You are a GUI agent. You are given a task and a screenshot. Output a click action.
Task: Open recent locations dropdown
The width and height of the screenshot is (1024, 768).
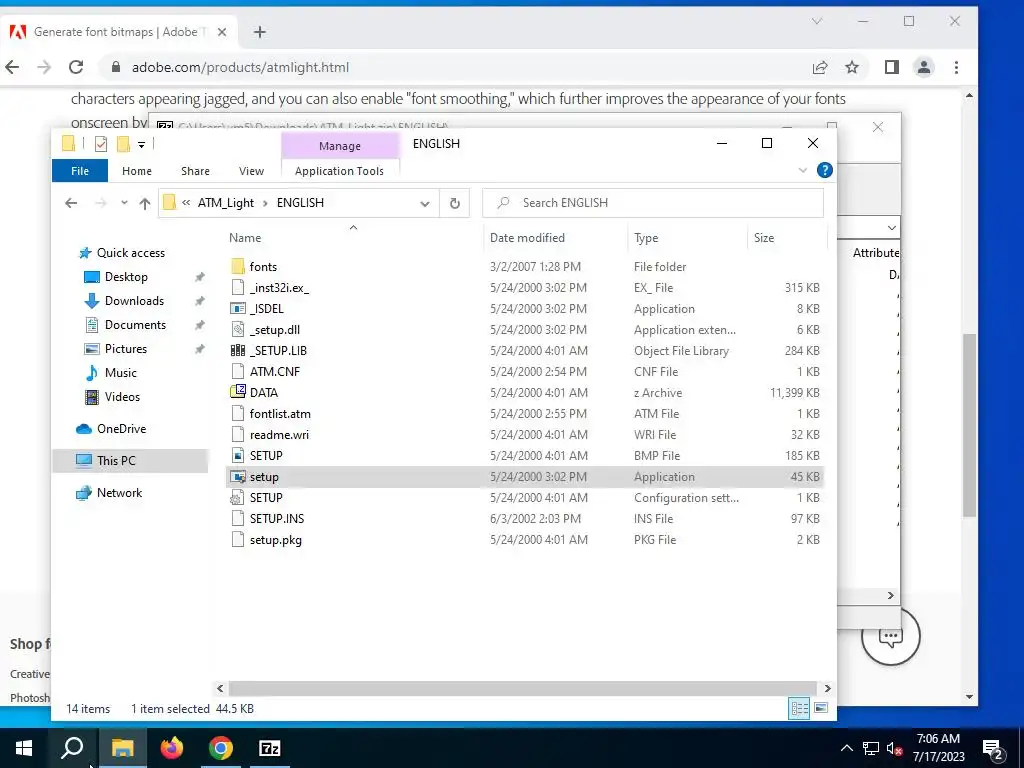click(124, 203)
